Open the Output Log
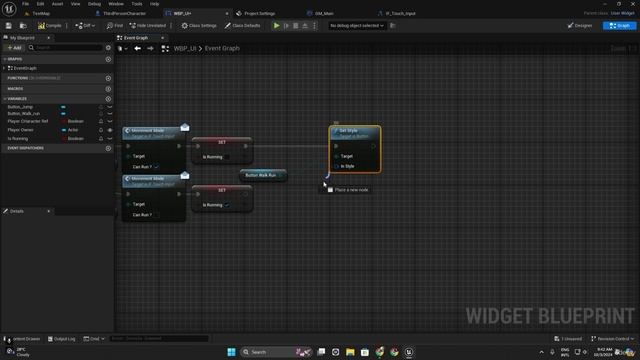Viewport: 640px width, 360px height. point(62,339)
